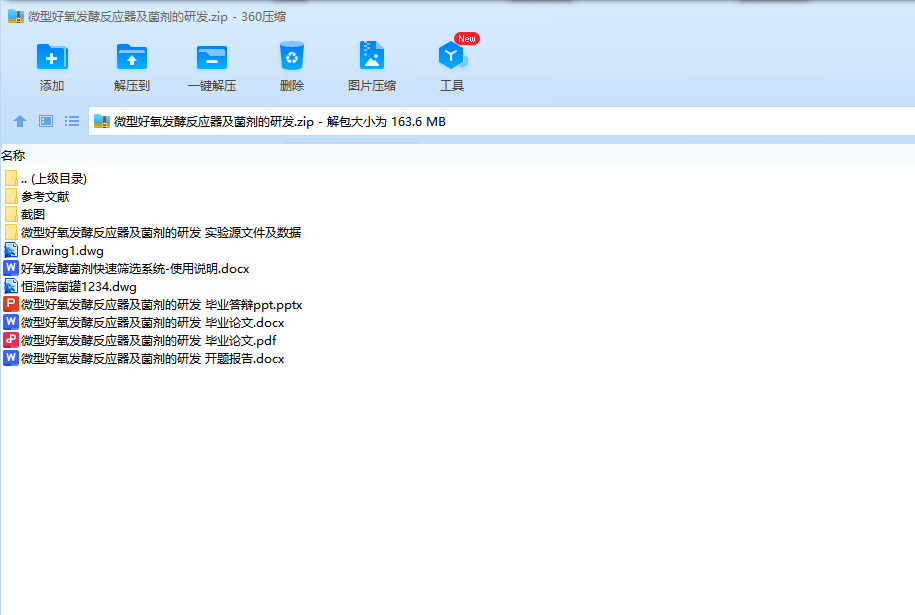Click the 删除 (Delete) recycle icon

[x=292, y=56]
